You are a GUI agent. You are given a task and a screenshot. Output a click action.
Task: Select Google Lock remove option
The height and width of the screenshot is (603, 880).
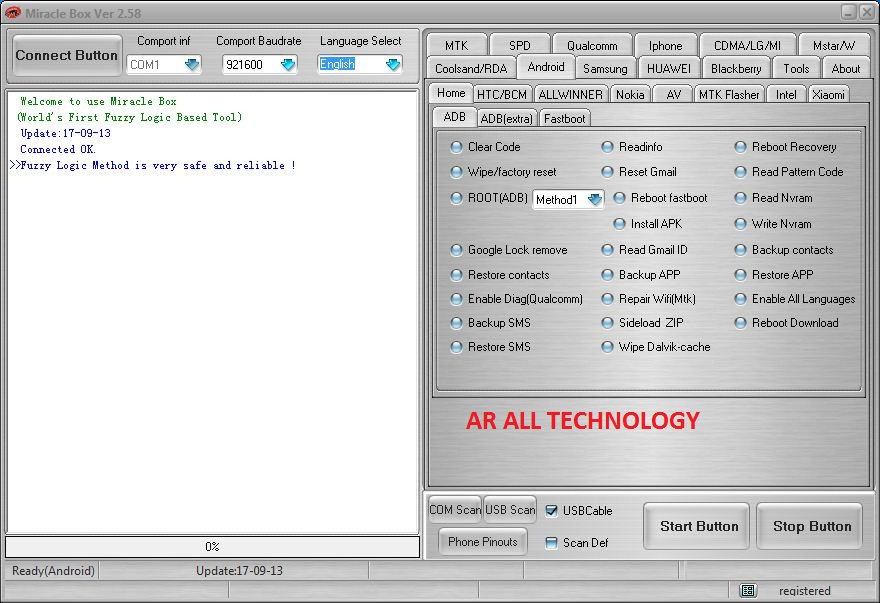456,250
